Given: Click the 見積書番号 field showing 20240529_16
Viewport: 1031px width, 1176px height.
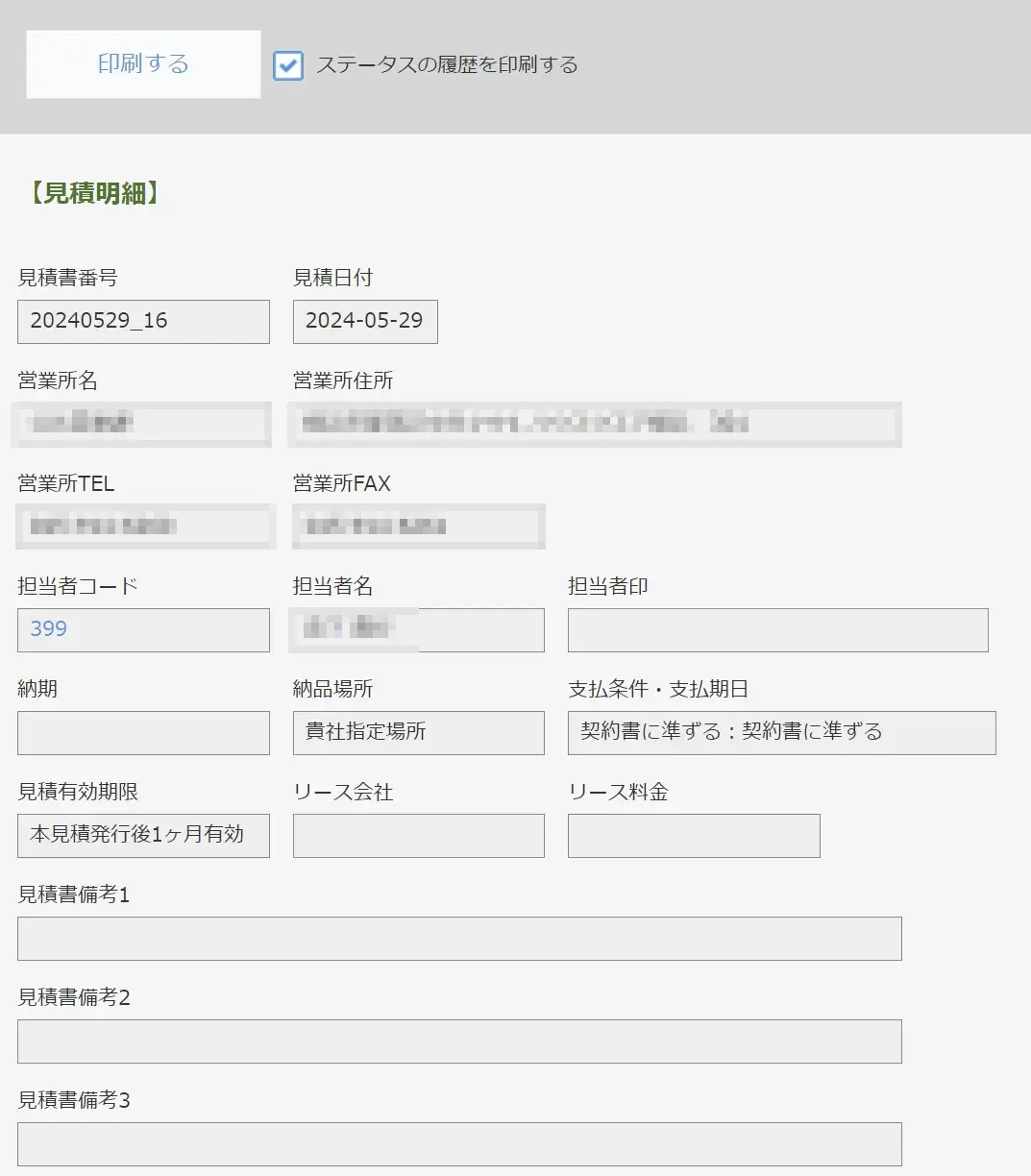Looking at the screenshot, I should pyautogui.click(x=143, y=321).
